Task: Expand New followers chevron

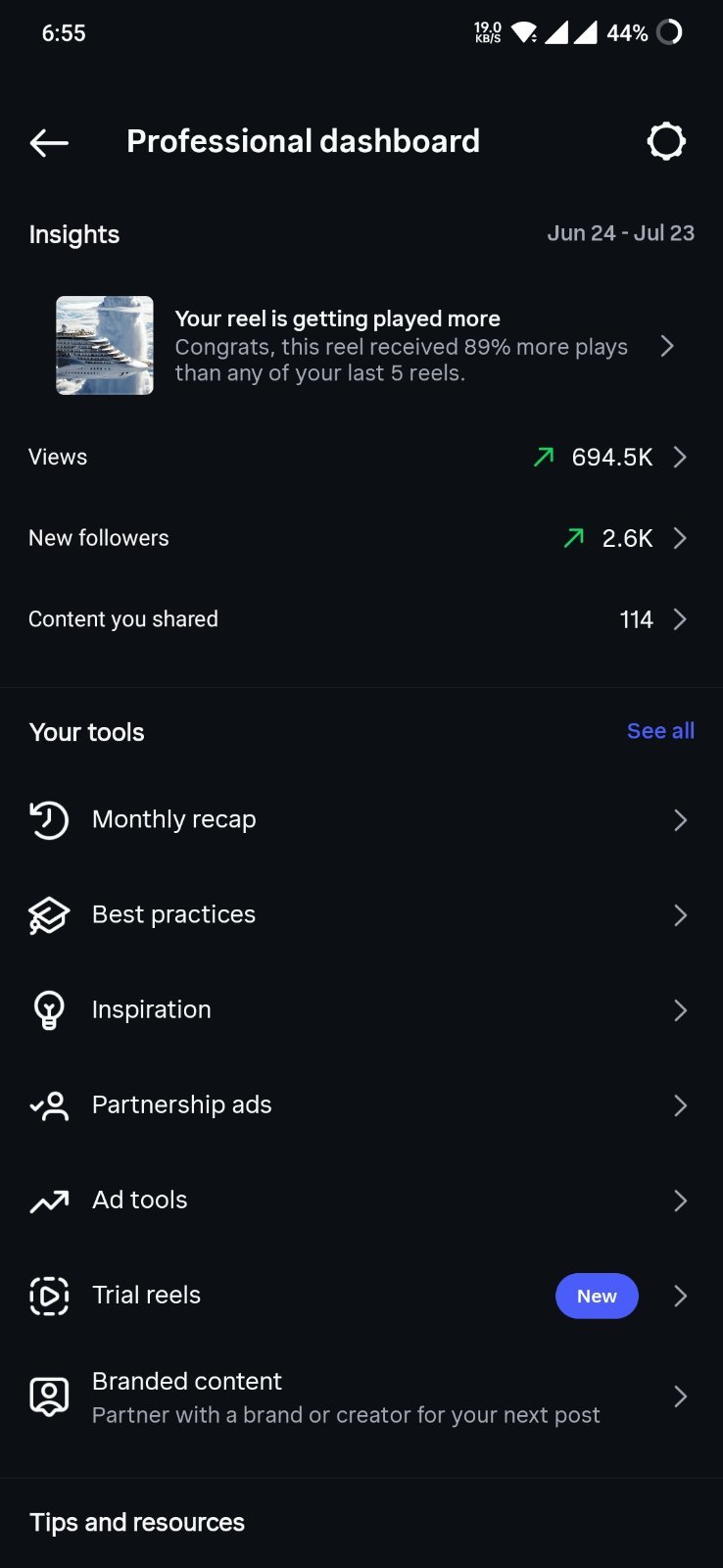Action: tap(680, 538)
